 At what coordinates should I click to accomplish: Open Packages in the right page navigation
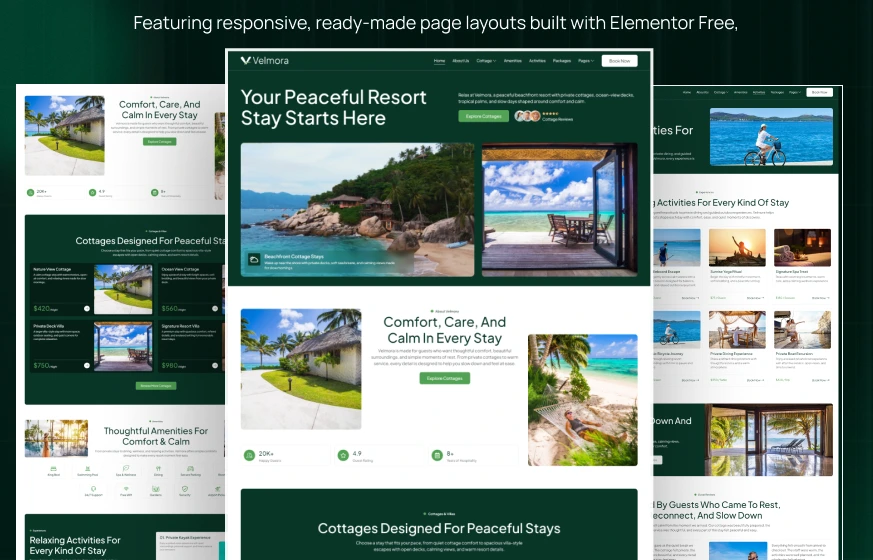tap(777, 92)
